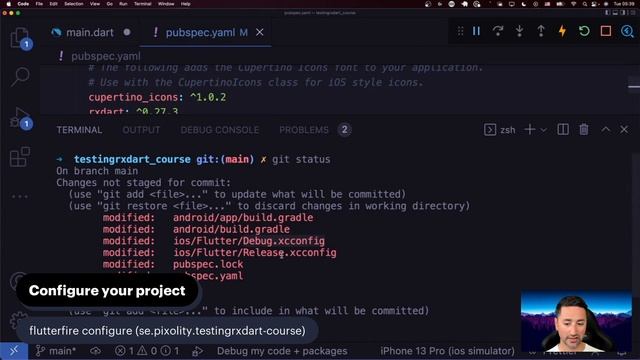Open Dart DevTools widget inspector icon
The image size is (640, 360).
click(x=627, y=31)
